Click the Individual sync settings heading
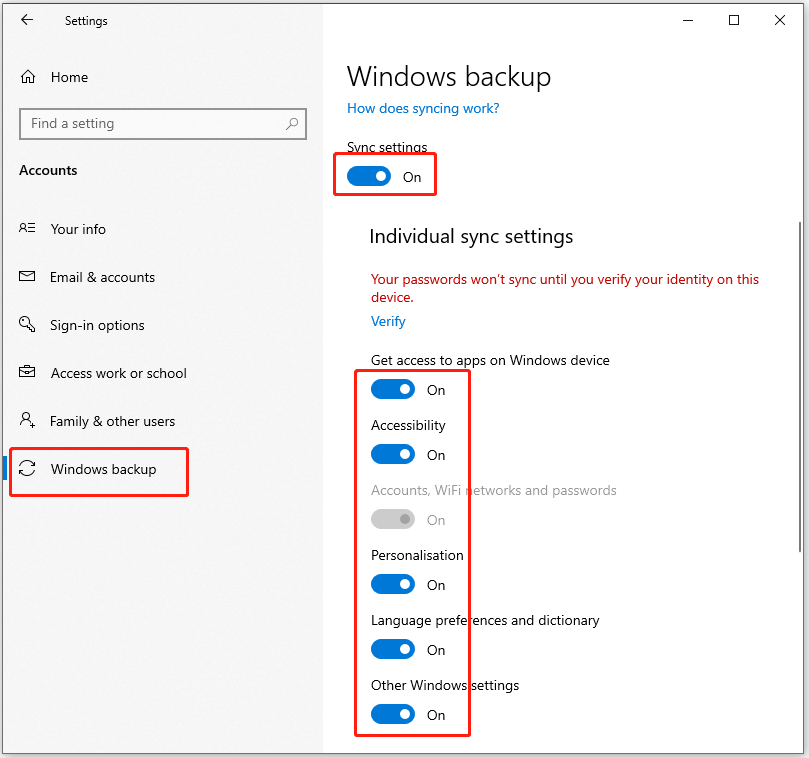Screen dimensions: 809x758 pos(471,237)
